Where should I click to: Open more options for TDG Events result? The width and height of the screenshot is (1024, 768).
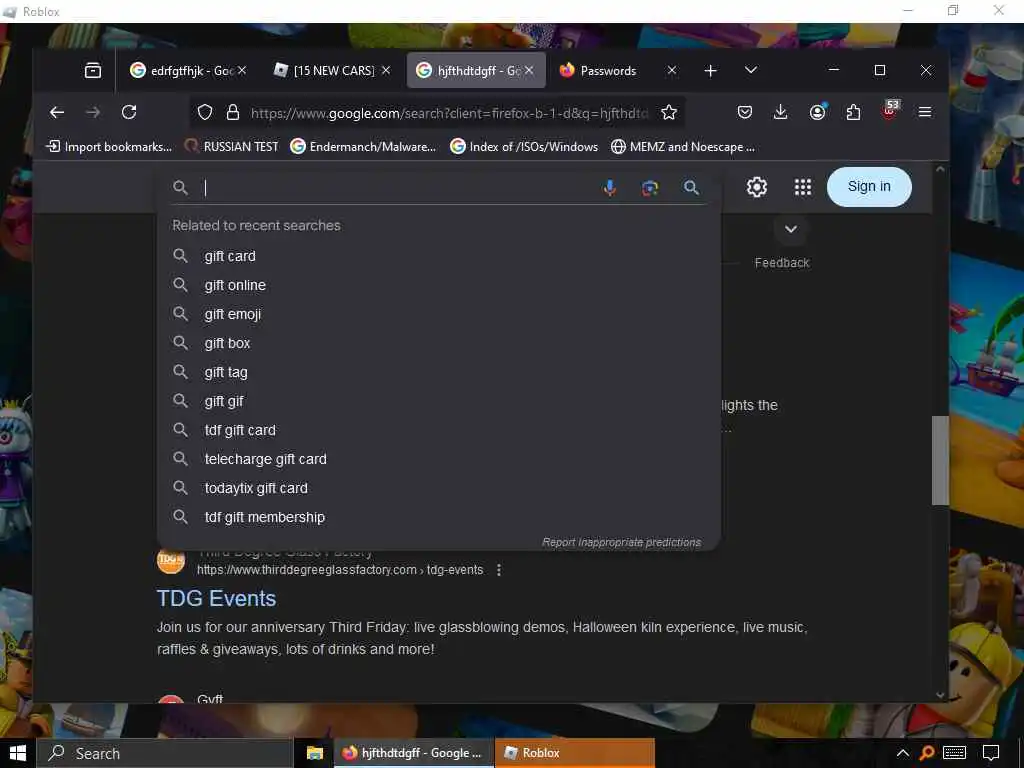point(499,570)
